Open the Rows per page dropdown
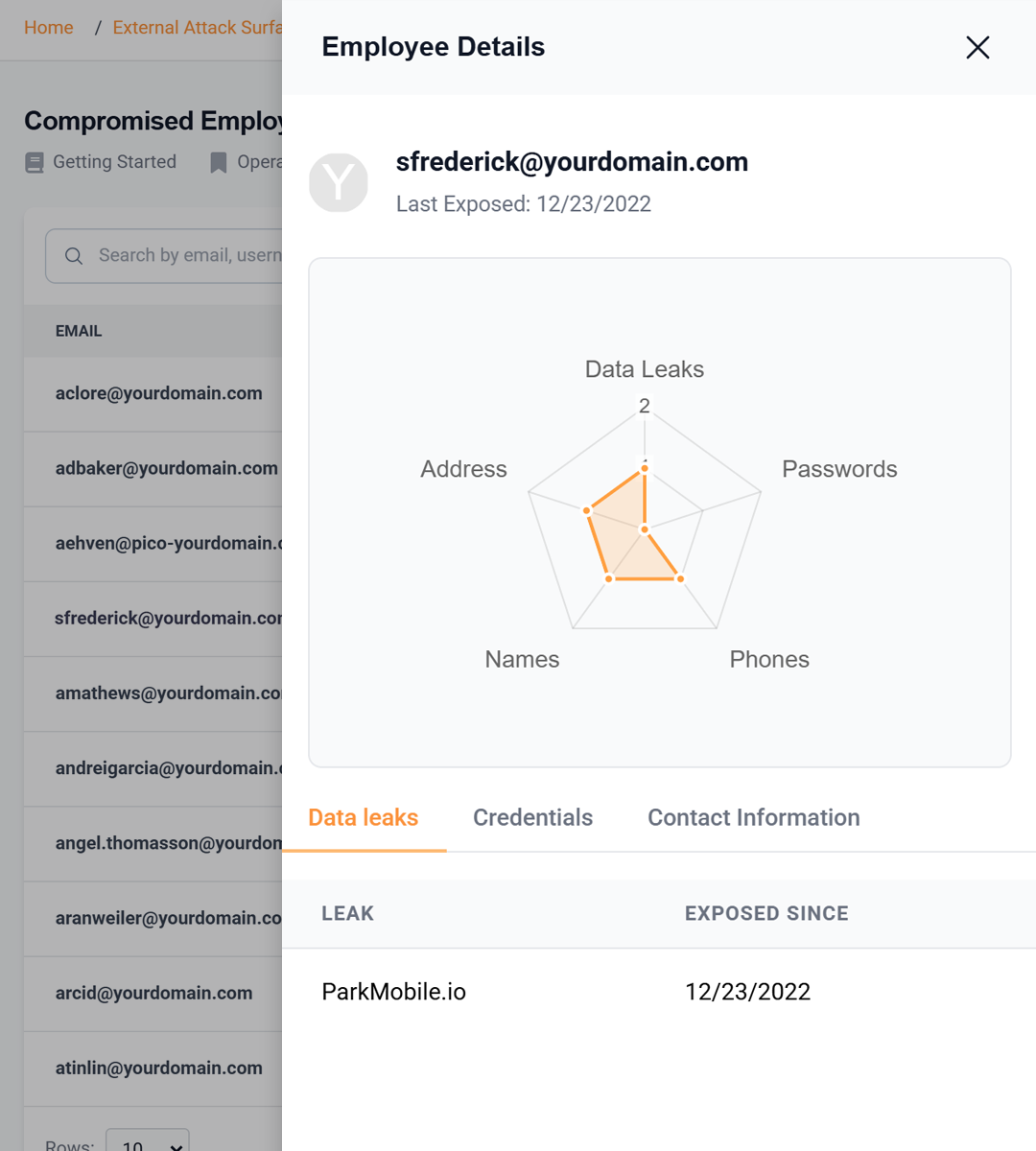This screenshot has height=1151, width=1036. (x=148, y=1143)
